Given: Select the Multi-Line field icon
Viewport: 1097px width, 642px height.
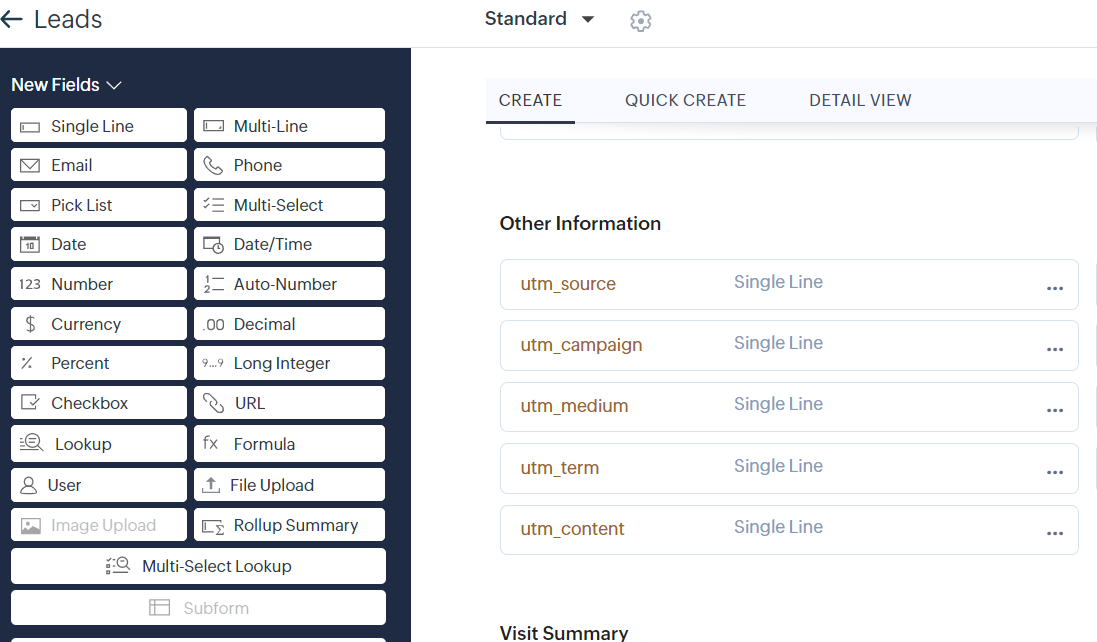Looking at the screenshot, I should click(213, 127).
